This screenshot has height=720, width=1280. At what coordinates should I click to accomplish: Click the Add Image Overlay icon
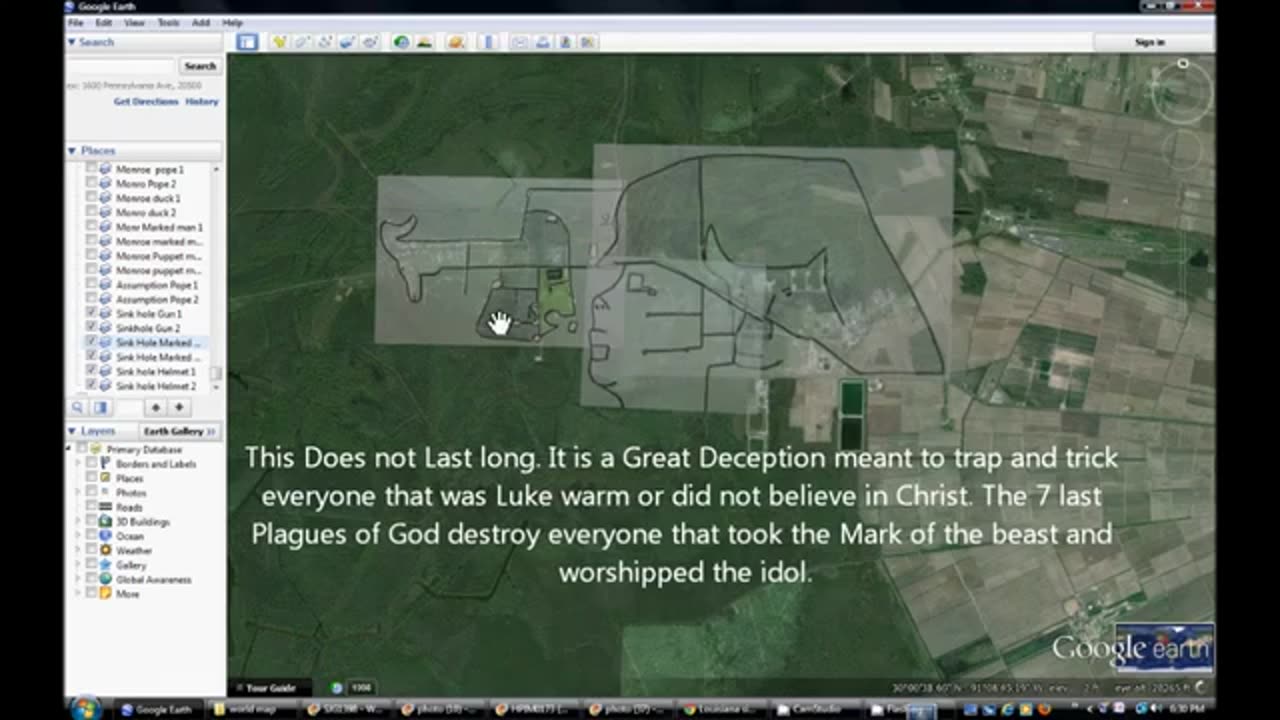click(x=347, y=42)
